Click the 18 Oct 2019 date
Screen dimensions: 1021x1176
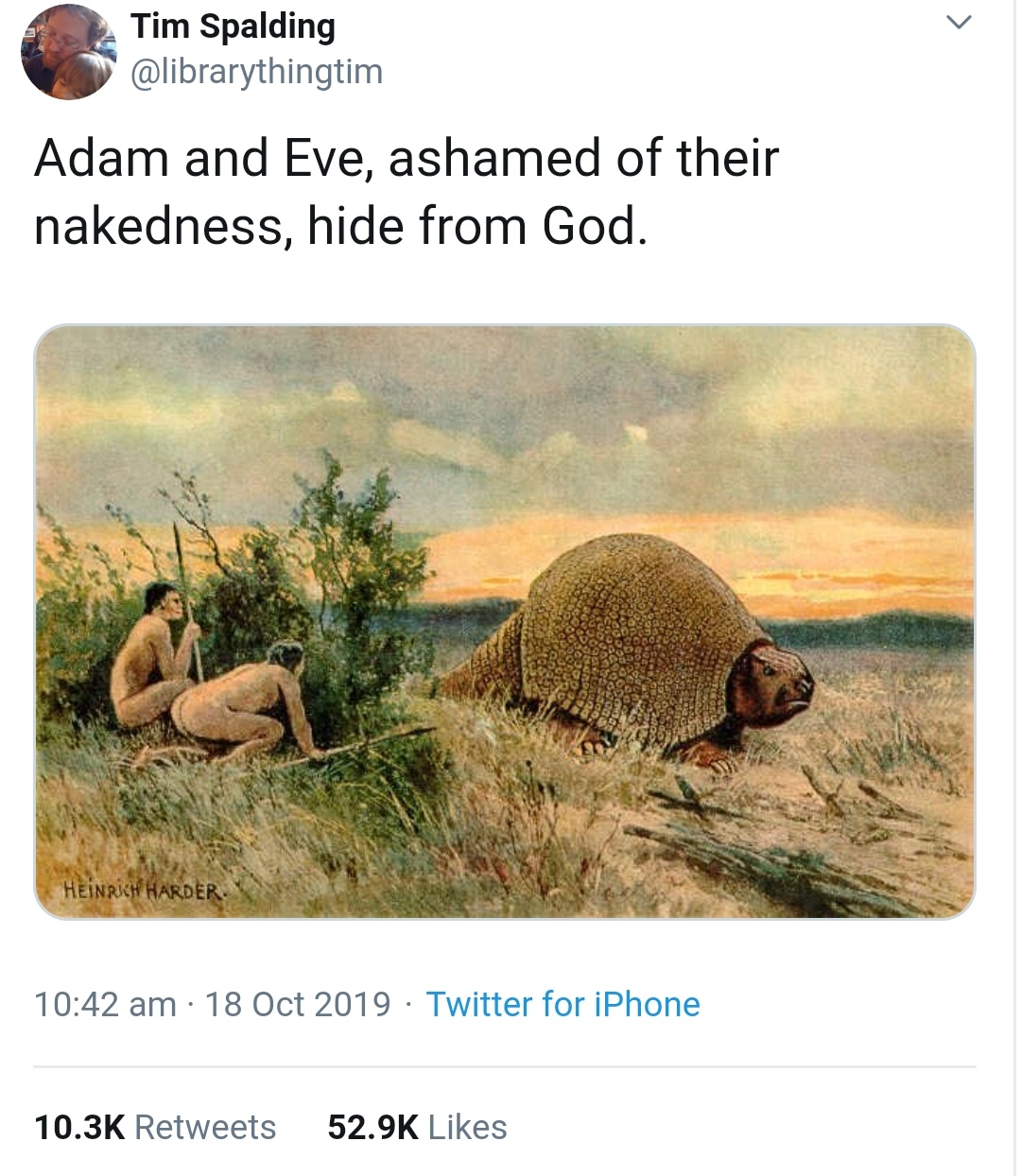[297, 1004]
